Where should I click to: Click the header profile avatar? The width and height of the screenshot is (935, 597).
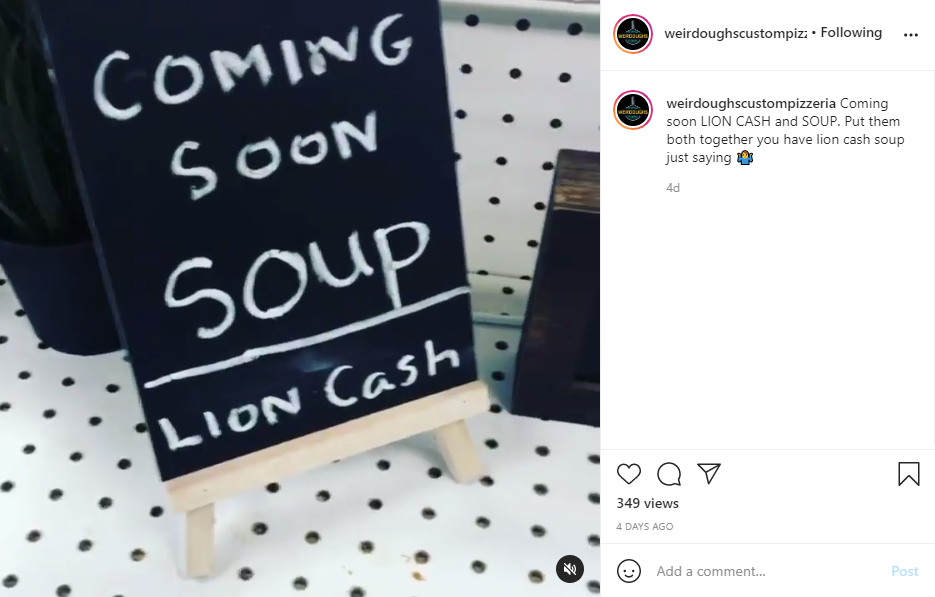click(633, 35)
